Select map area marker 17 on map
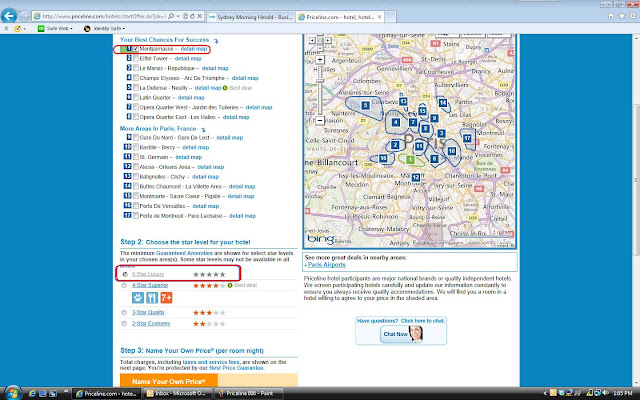 point(467,138)
